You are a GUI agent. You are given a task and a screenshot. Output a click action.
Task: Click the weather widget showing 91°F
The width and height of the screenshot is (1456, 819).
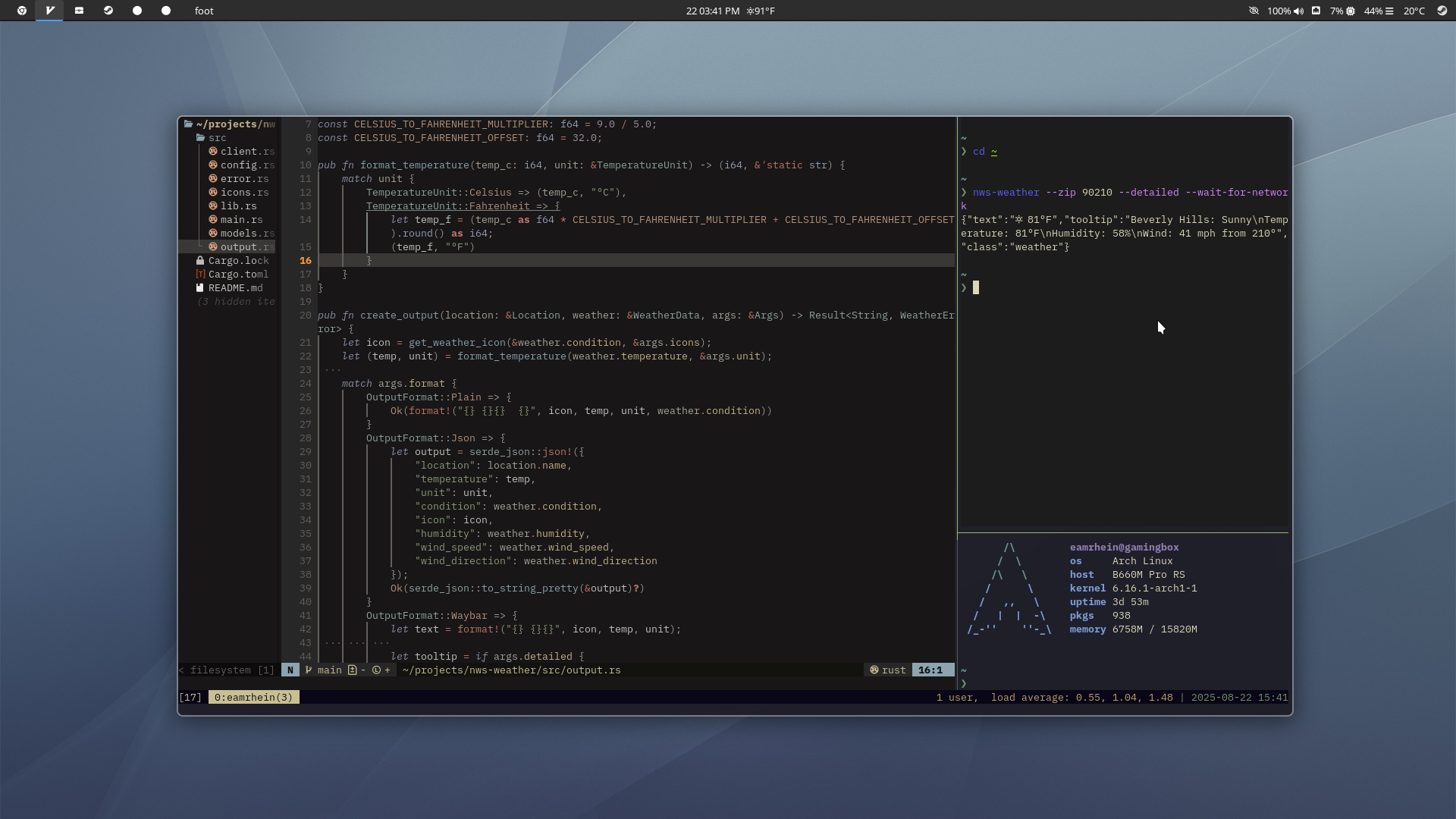pyautogui.click(x=761, y=11)
